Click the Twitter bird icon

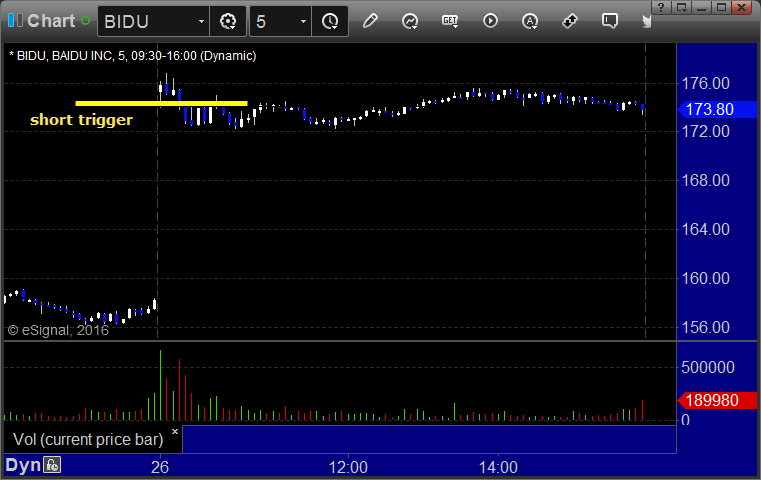coord(646,21)
